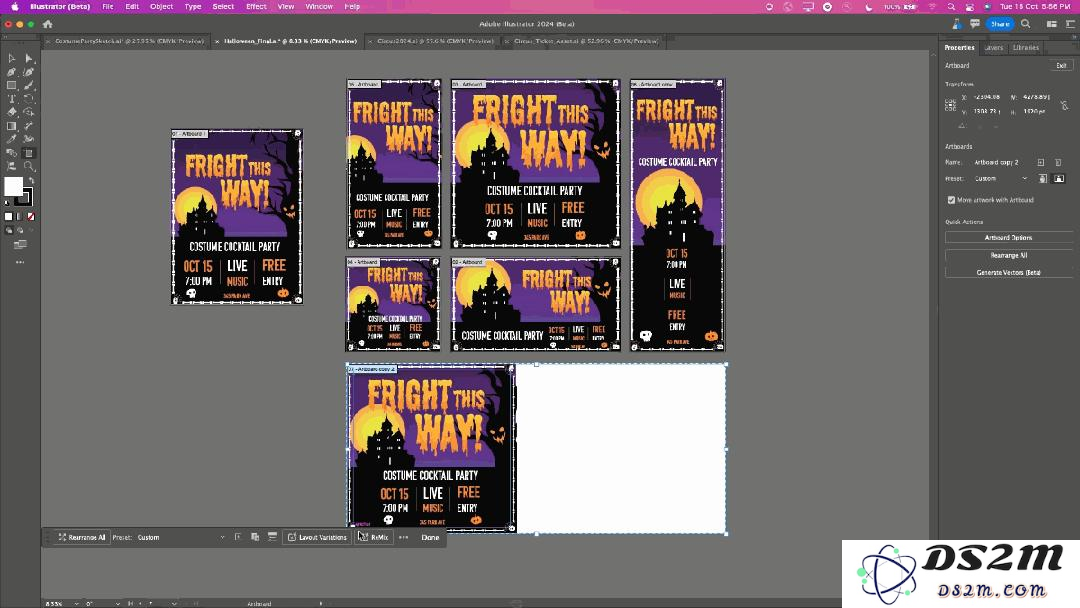Set artboard to portrait orientation in Properties

1043,179
